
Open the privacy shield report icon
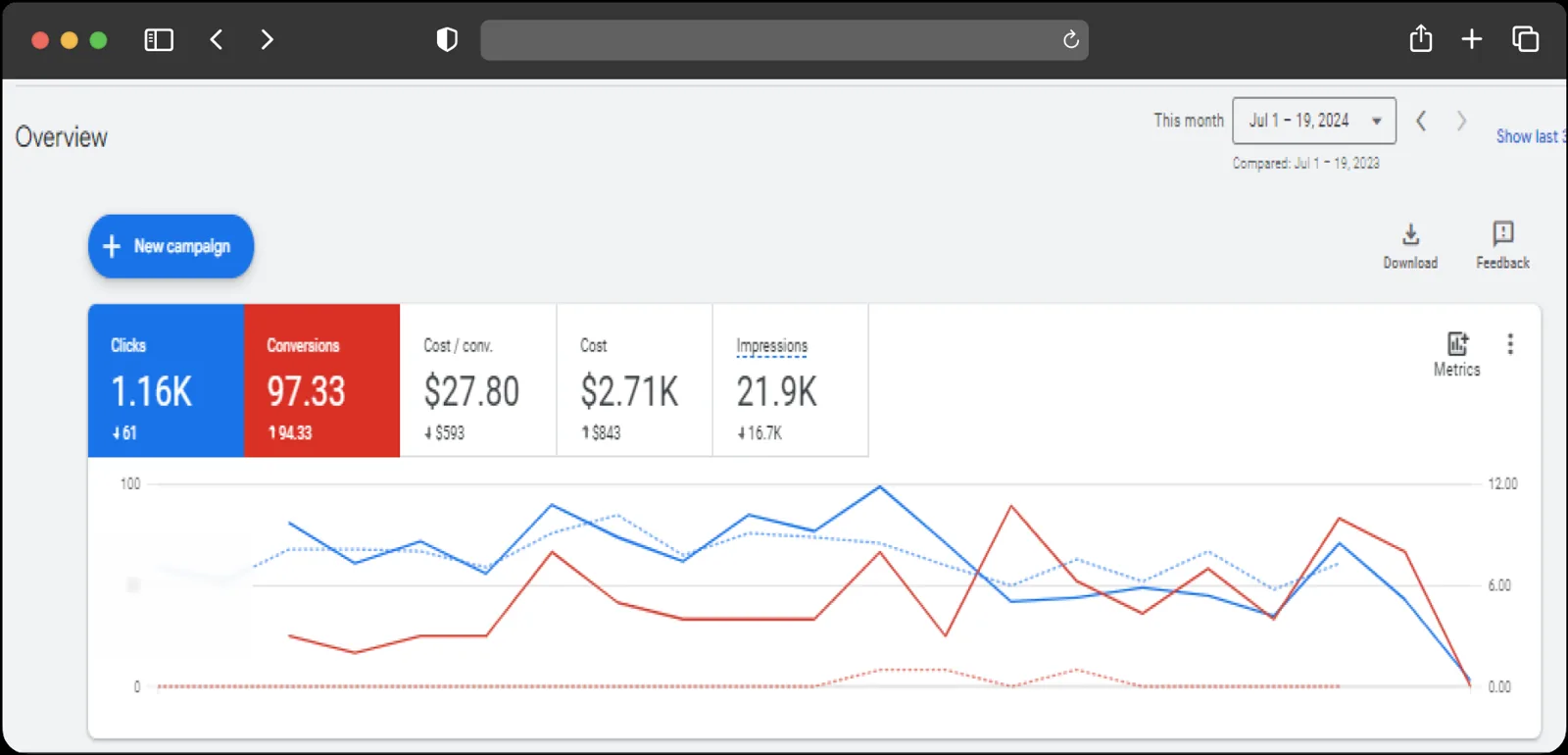pos(447,39)
